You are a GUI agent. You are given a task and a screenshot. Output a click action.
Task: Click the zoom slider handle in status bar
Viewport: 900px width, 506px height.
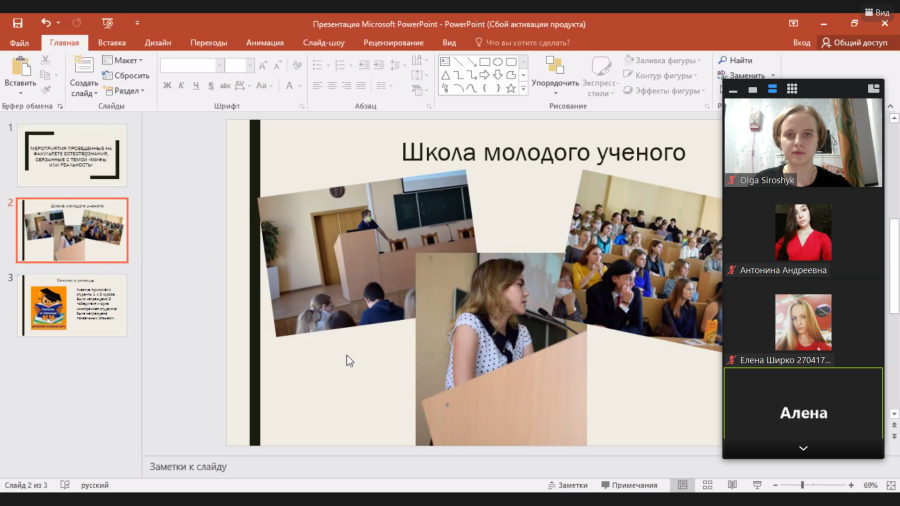click(802, 485)
